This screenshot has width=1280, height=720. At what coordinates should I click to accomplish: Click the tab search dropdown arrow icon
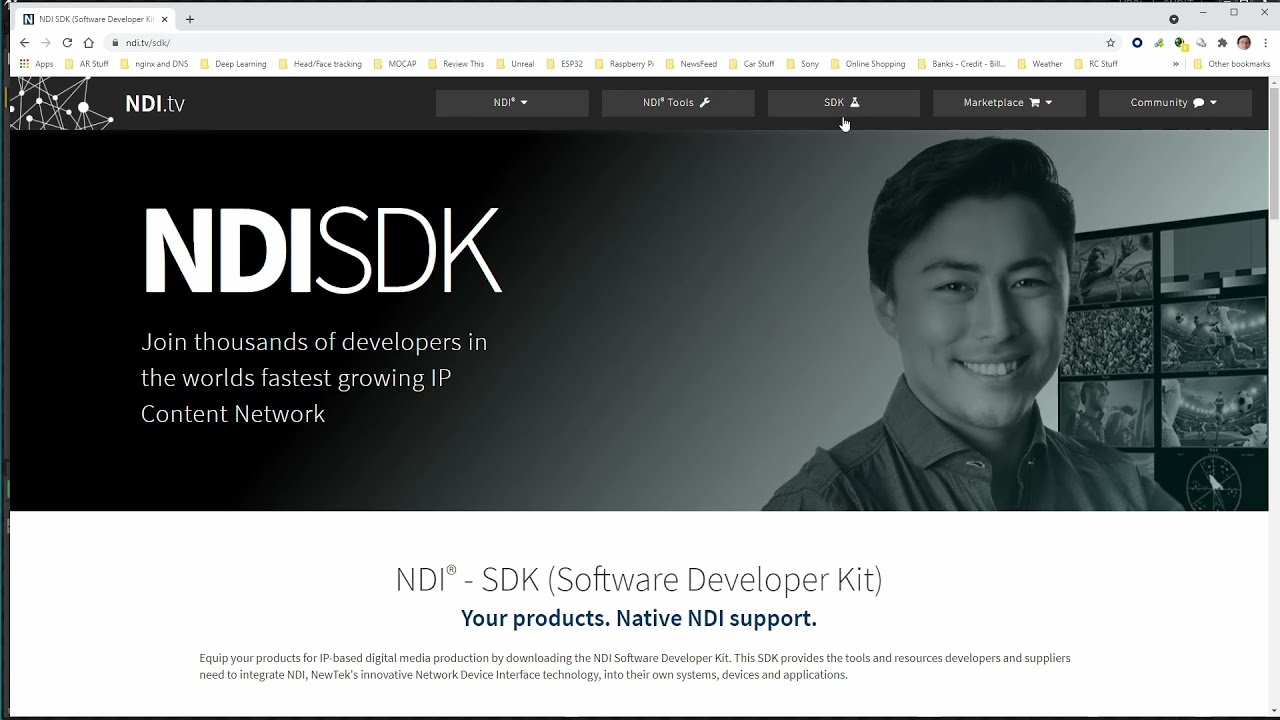tap(1174, 19)
